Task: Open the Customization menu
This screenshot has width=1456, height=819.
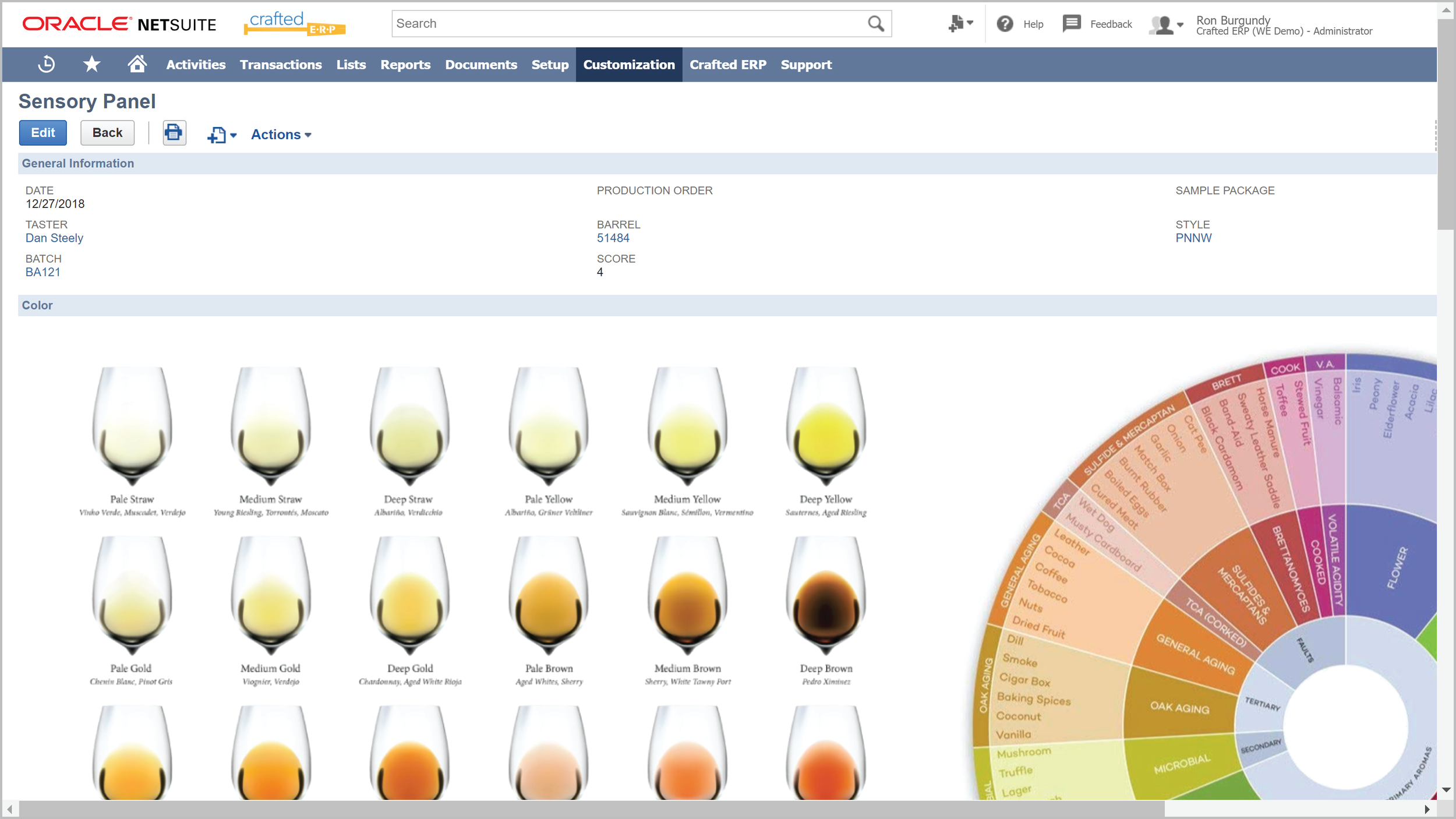Action: pos(628,65)
